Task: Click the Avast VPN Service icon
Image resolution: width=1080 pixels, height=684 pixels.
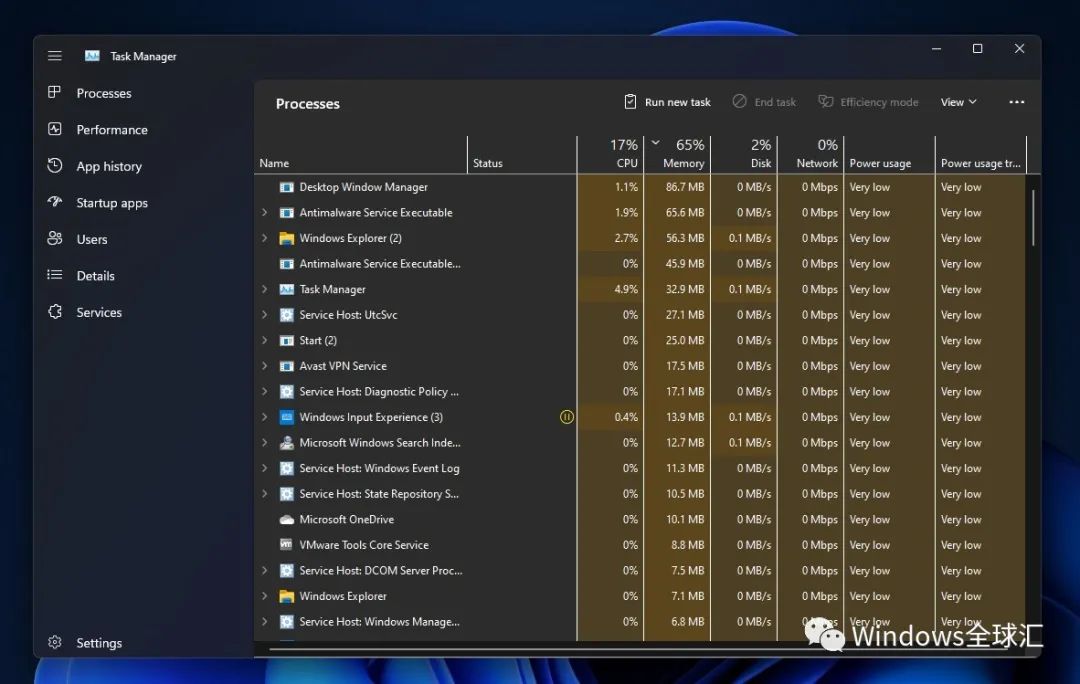Action: coord(287,366)
